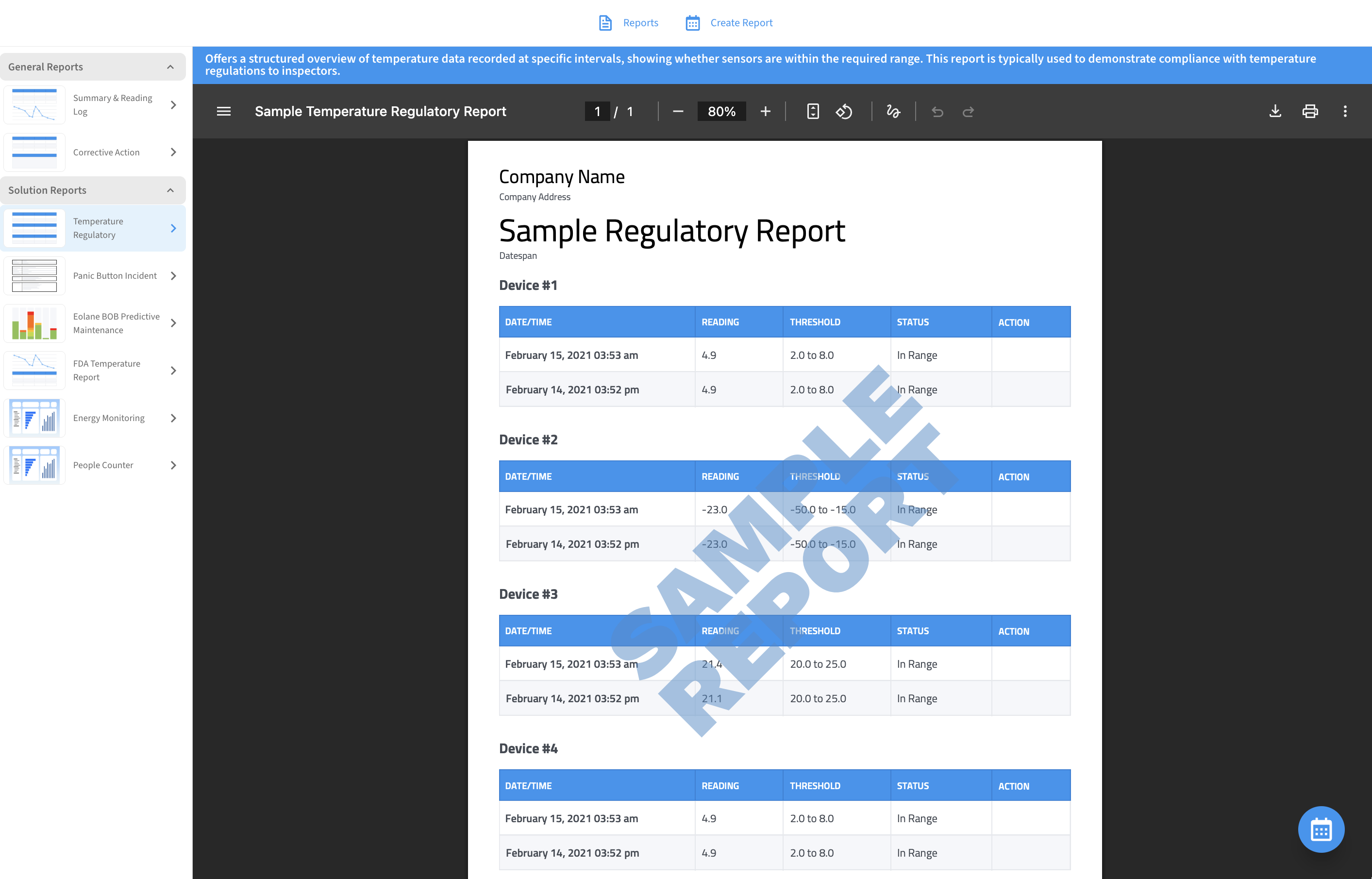Select the draw annotation tool

pyautogui.click(x=893, y=111)
